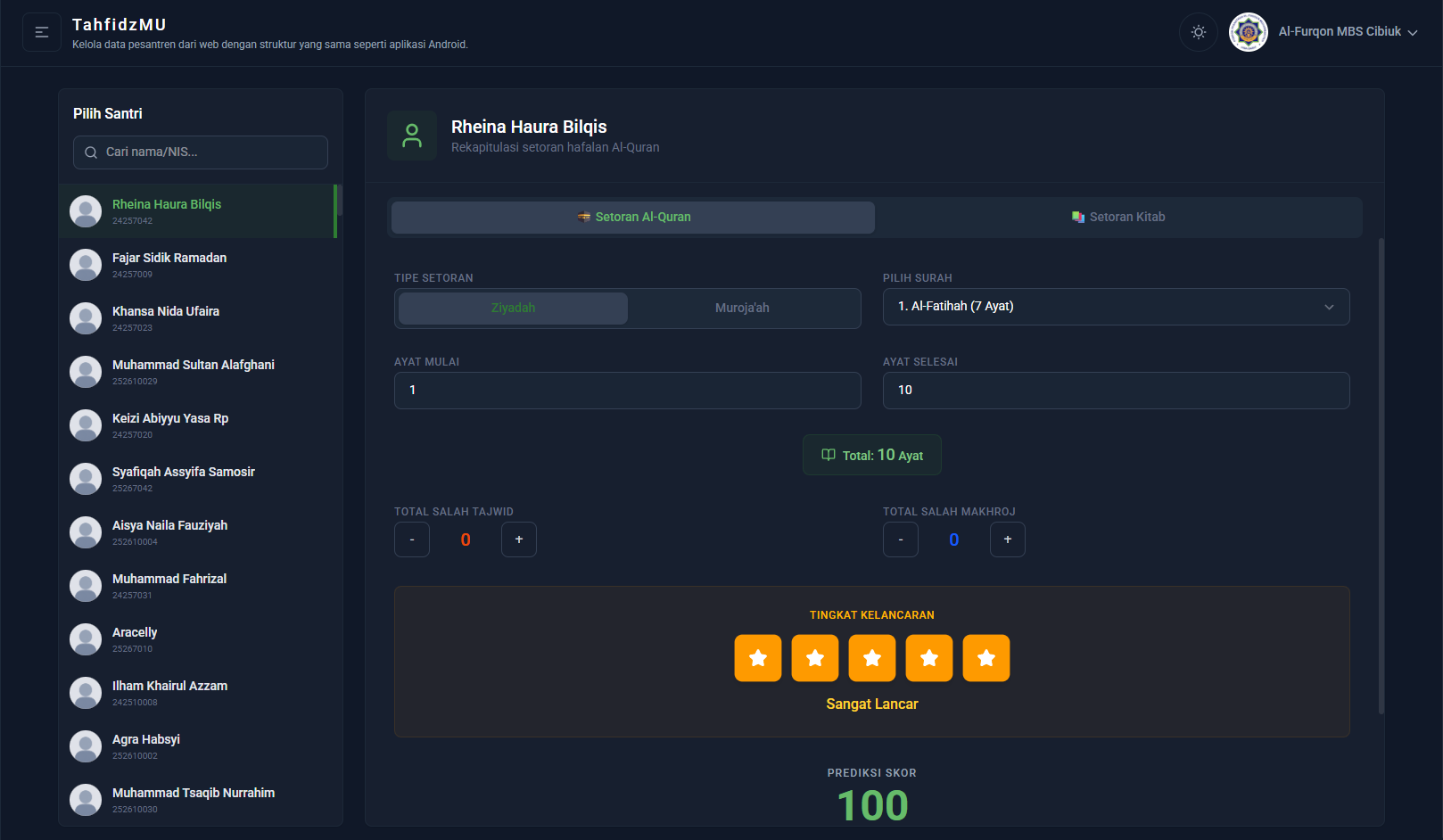Set kelancaran rating to three stars
1443x840 pixels.
click(x=872, y=658)
